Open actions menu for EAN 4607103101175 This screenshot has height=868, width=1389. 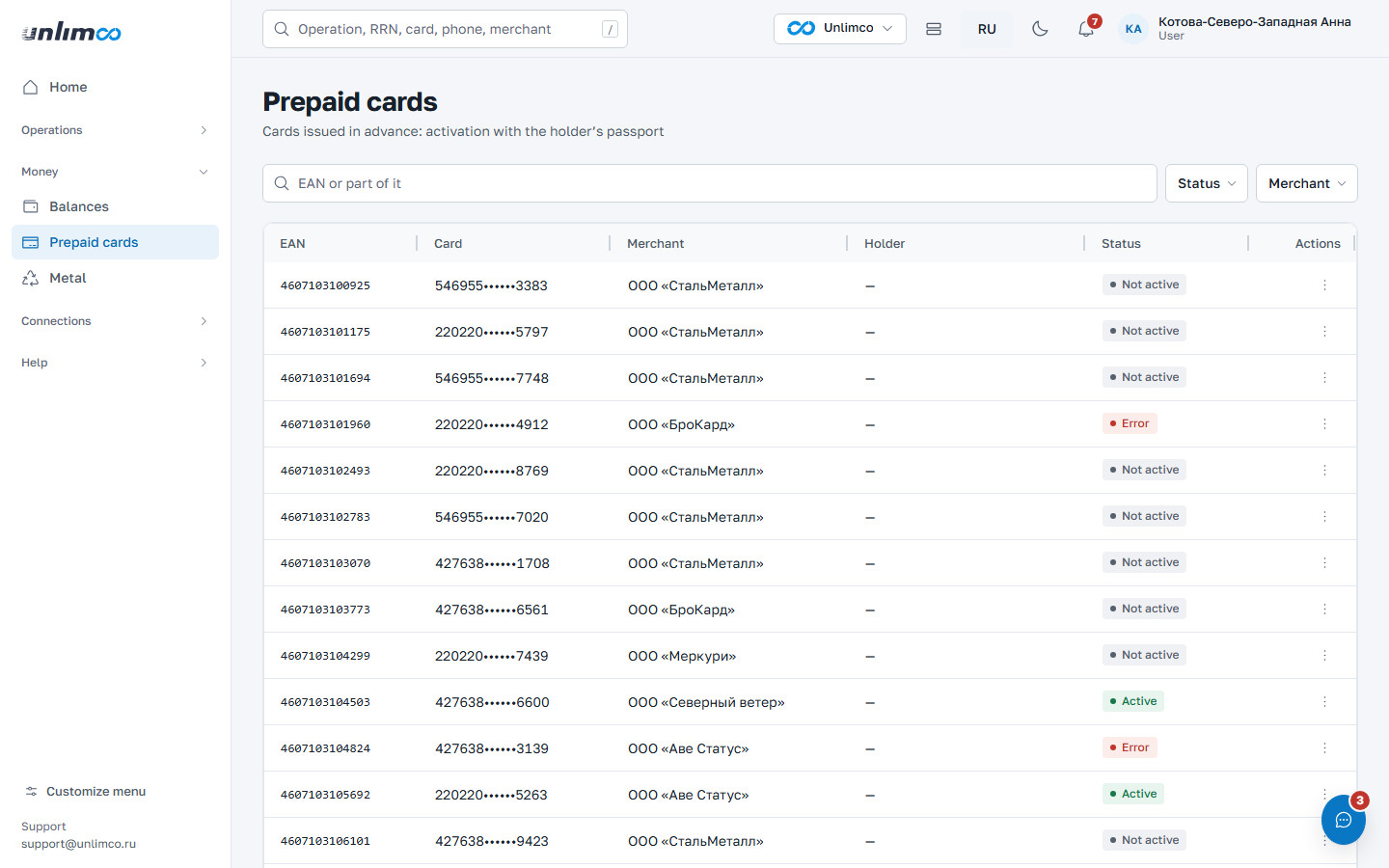click(x=1324, y=332)
